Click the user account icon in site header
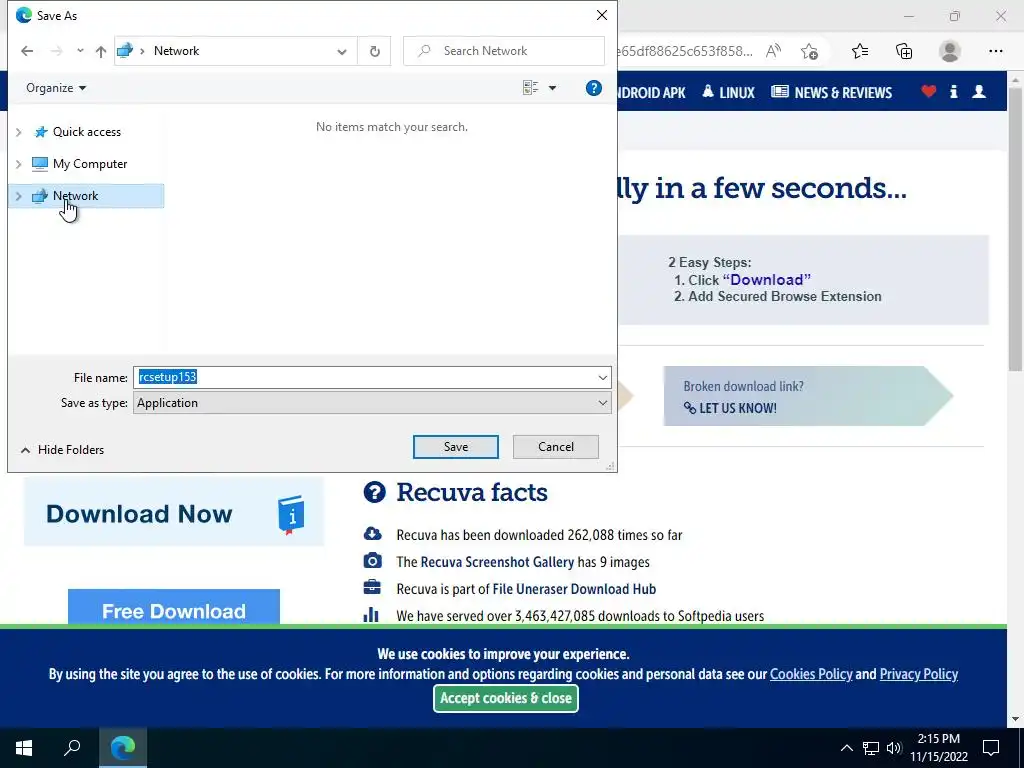The image size is (1024, 768). pyautogui.click(x=979, y=91)
